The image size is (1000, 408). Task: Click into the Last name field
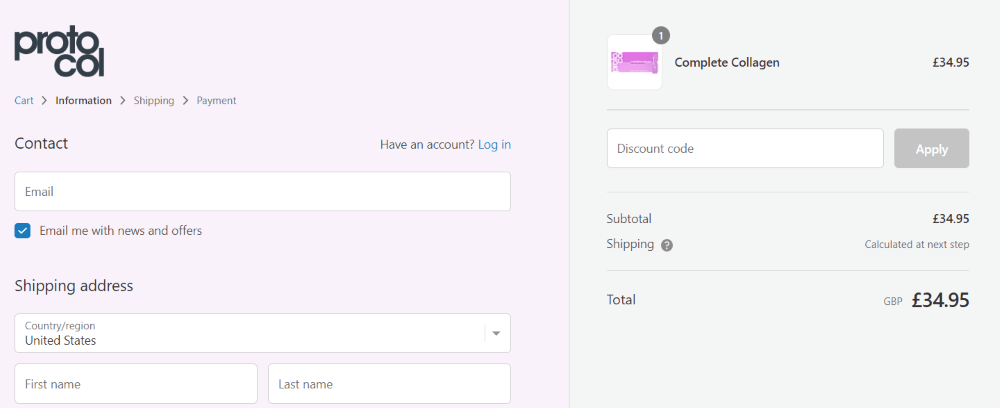[389, 384]
